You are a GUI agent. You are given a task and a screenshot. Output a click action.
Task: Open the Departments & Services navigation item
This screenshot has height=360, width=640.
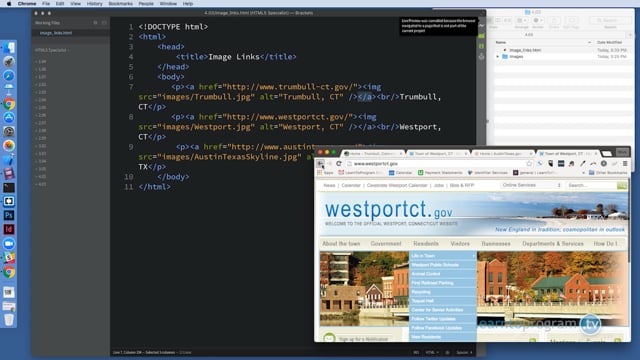coord(553,244)
